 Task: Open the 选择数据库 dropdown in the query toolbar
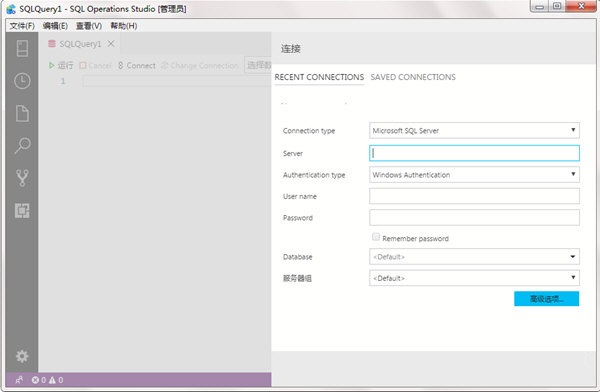coord(258,65)
